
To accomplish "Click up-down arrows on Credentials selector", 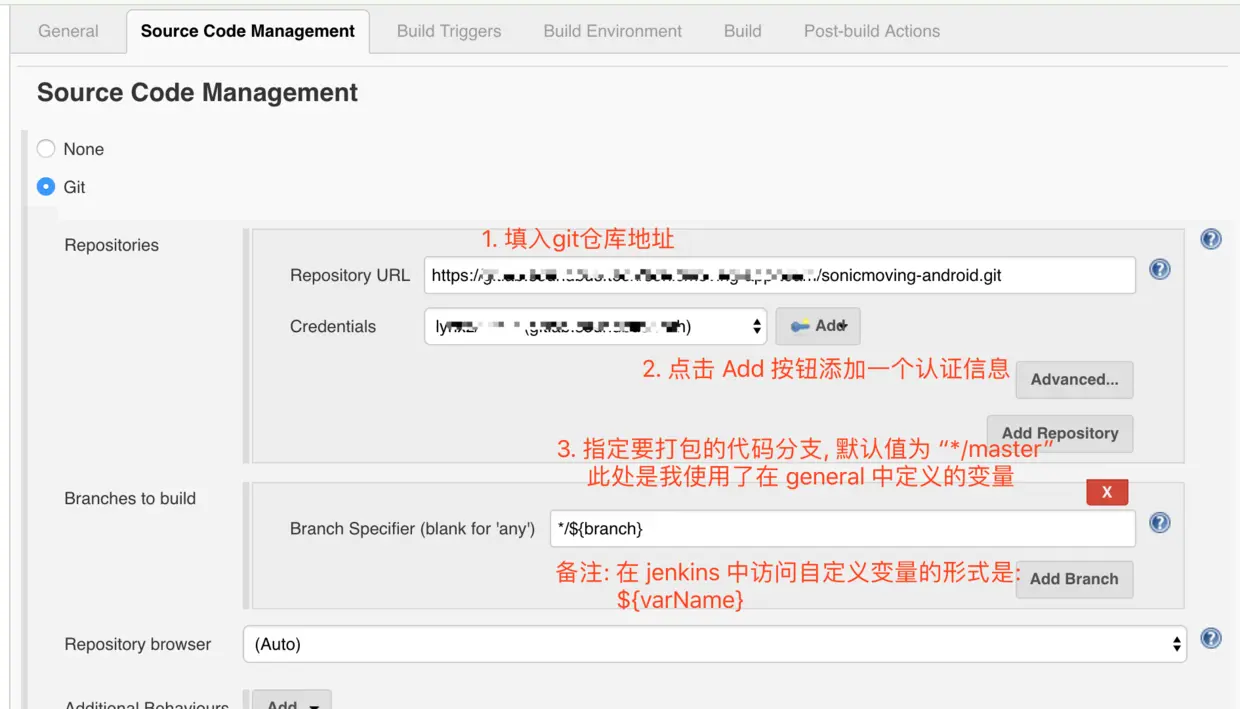I will 757,326.
